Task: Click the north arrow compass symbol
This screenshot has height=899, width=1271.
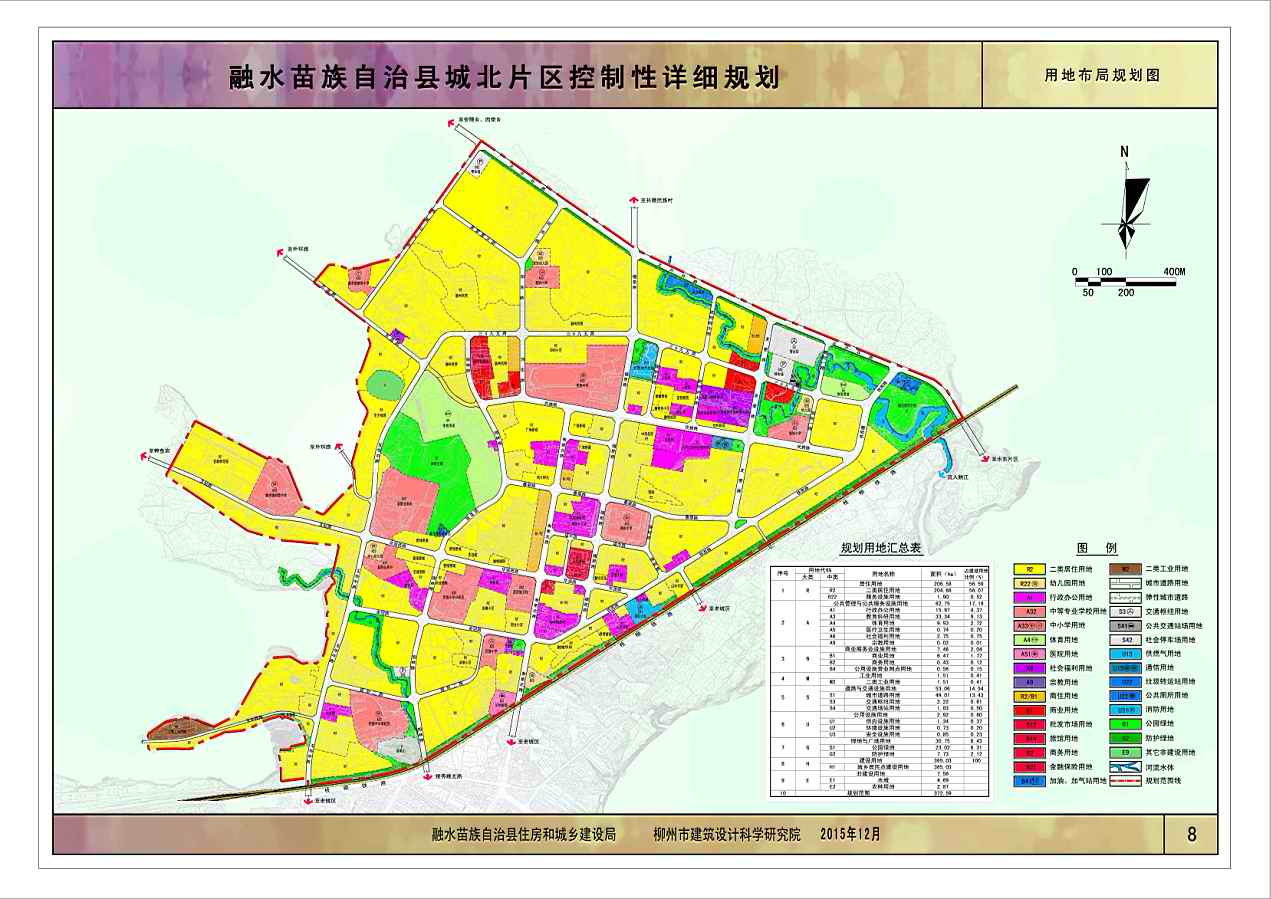Action: click(x=1127, y=202)
